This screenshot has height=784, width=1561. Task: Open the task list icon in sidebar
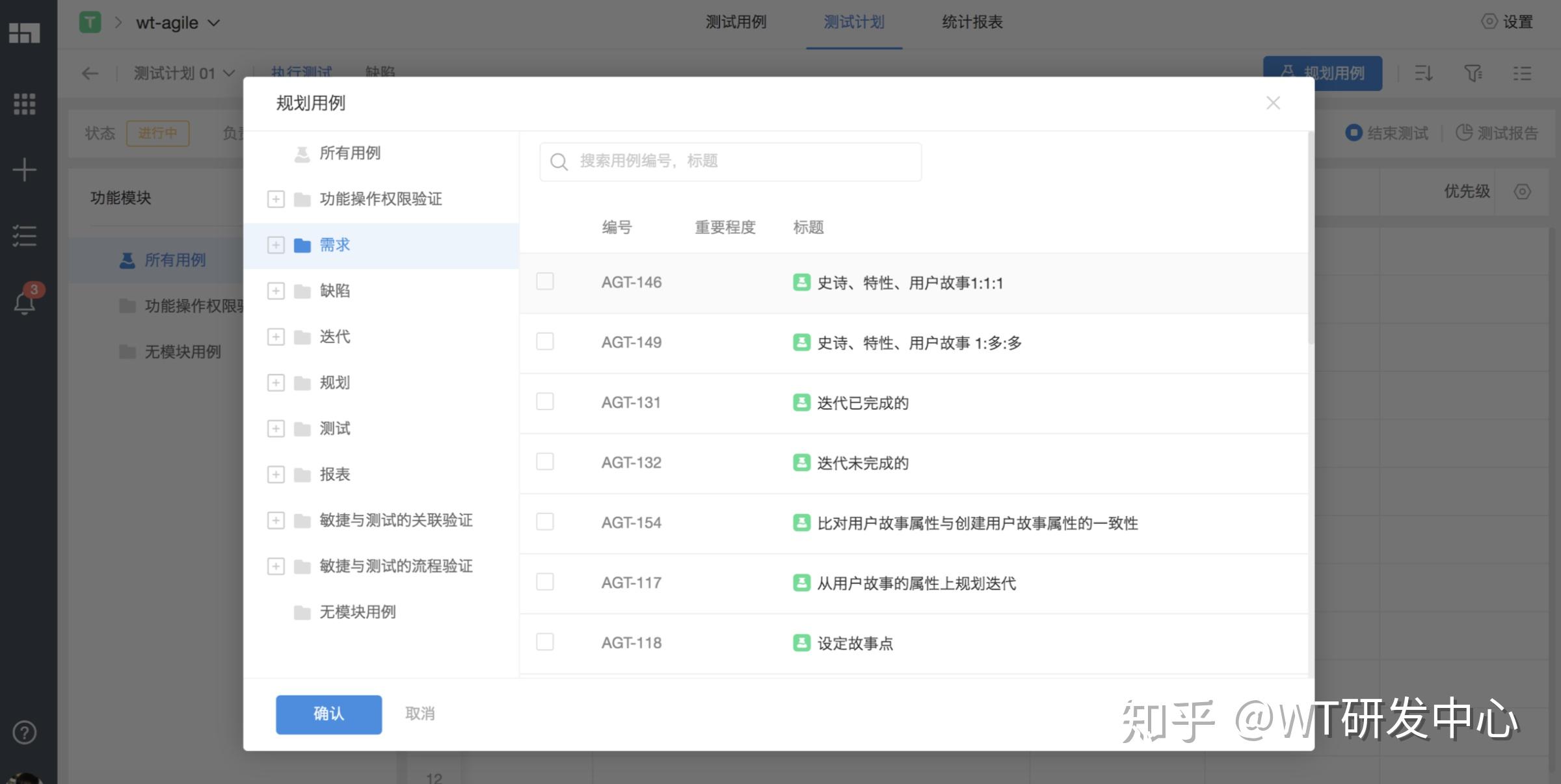(x=25, y=235)
